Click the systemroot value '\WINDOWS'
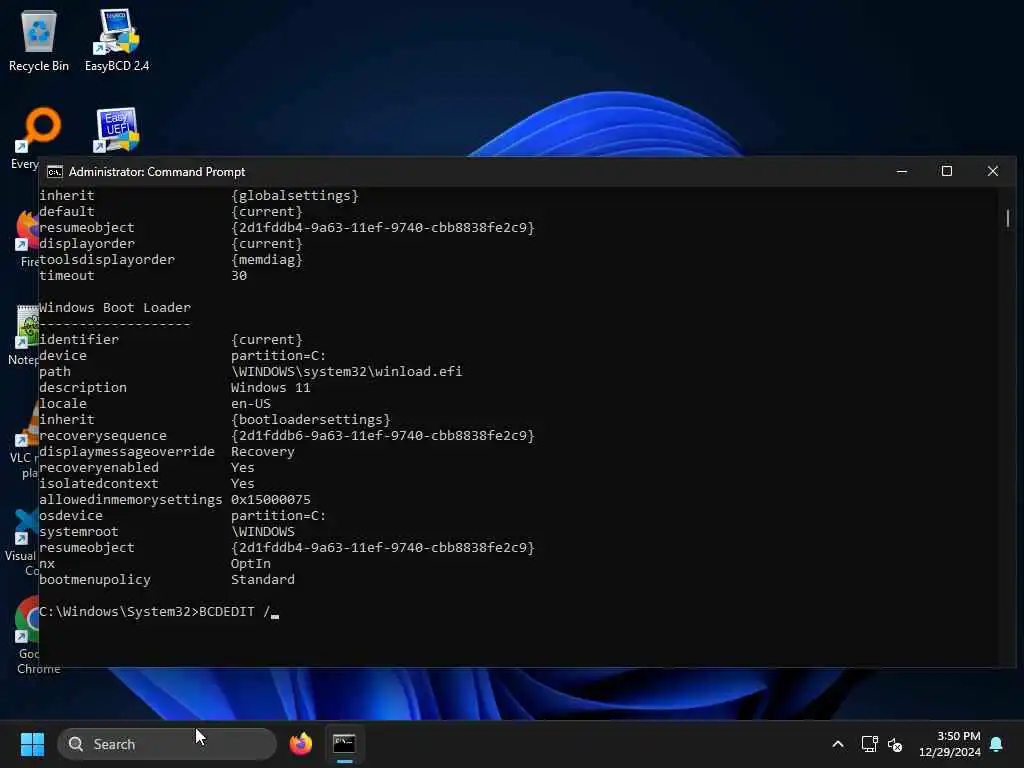This screenshot has height=768, width=1024. pos(263,532)
